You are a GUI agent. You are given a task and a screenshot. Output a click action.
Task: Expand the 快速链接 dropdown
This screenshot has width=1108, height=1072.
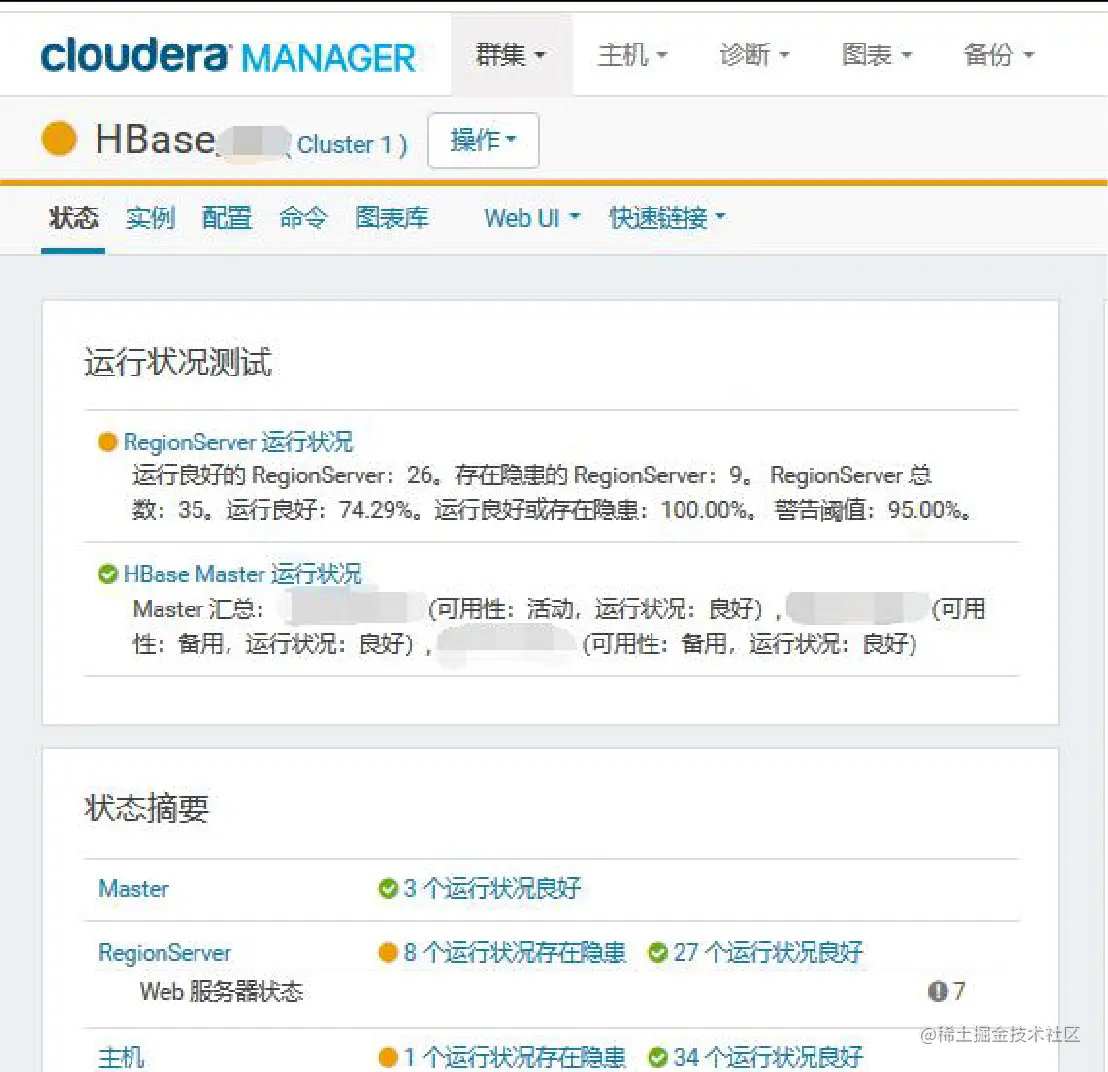(x=668, y=218)
